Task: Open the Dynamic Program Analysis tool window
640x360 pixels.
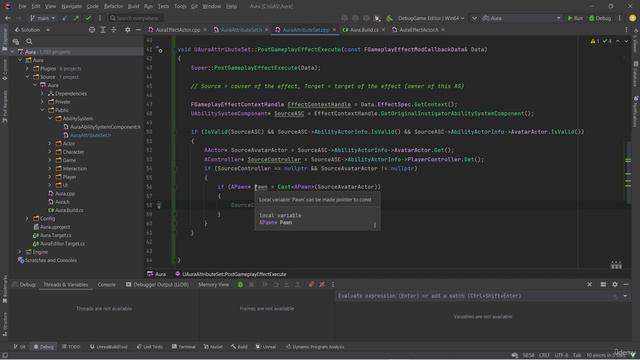Action: coord(315,347)
